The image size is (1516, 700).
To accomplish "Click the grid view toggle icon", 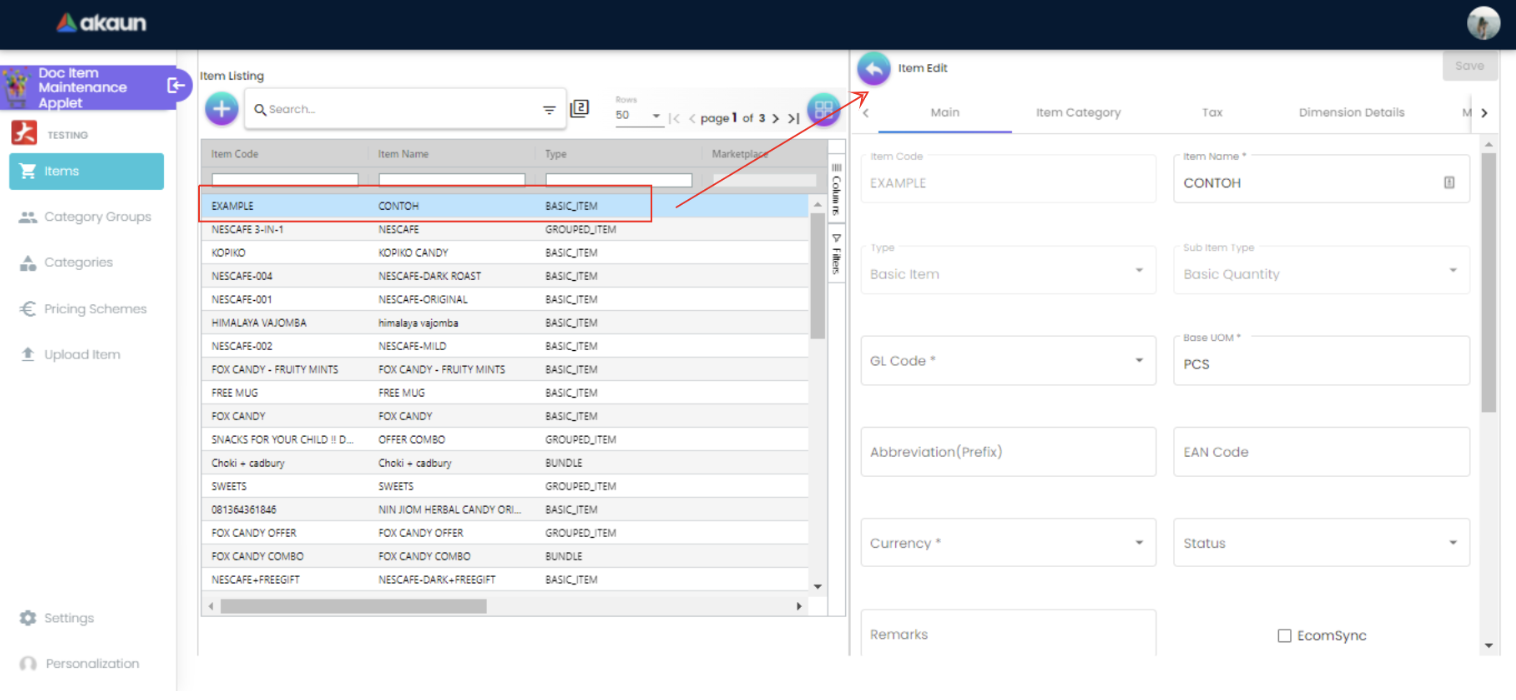I will tap(823, 109).
